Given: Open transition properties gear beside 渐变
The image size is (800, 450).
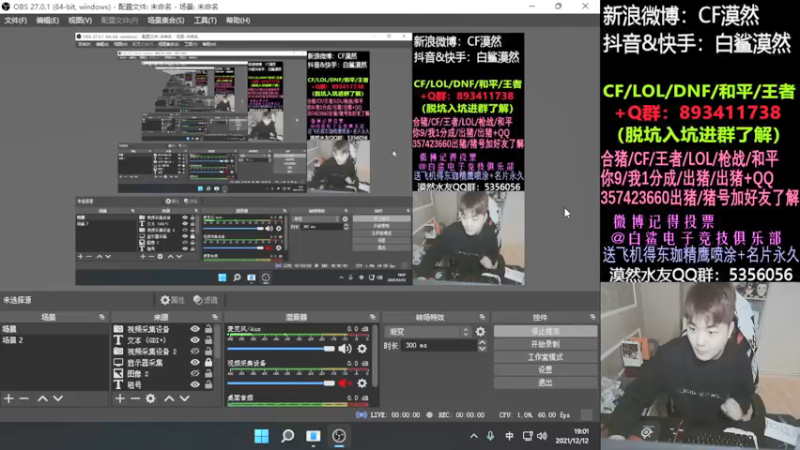Looking at the screenshot, I should (480, 332).
